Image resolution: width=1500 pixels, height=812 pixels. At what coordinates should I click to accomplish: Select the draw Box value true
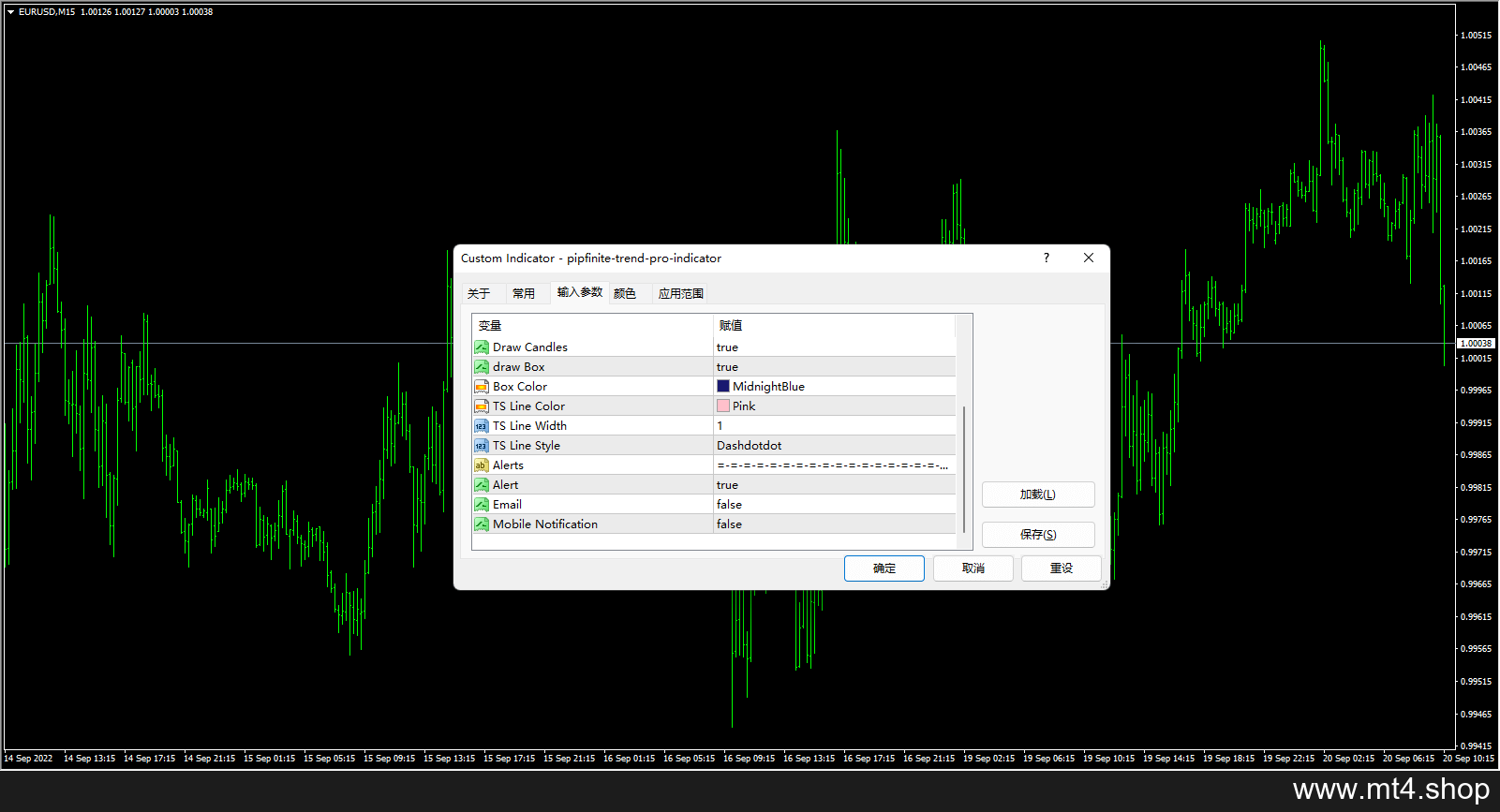pyautogui.click(x=727, y=367)
